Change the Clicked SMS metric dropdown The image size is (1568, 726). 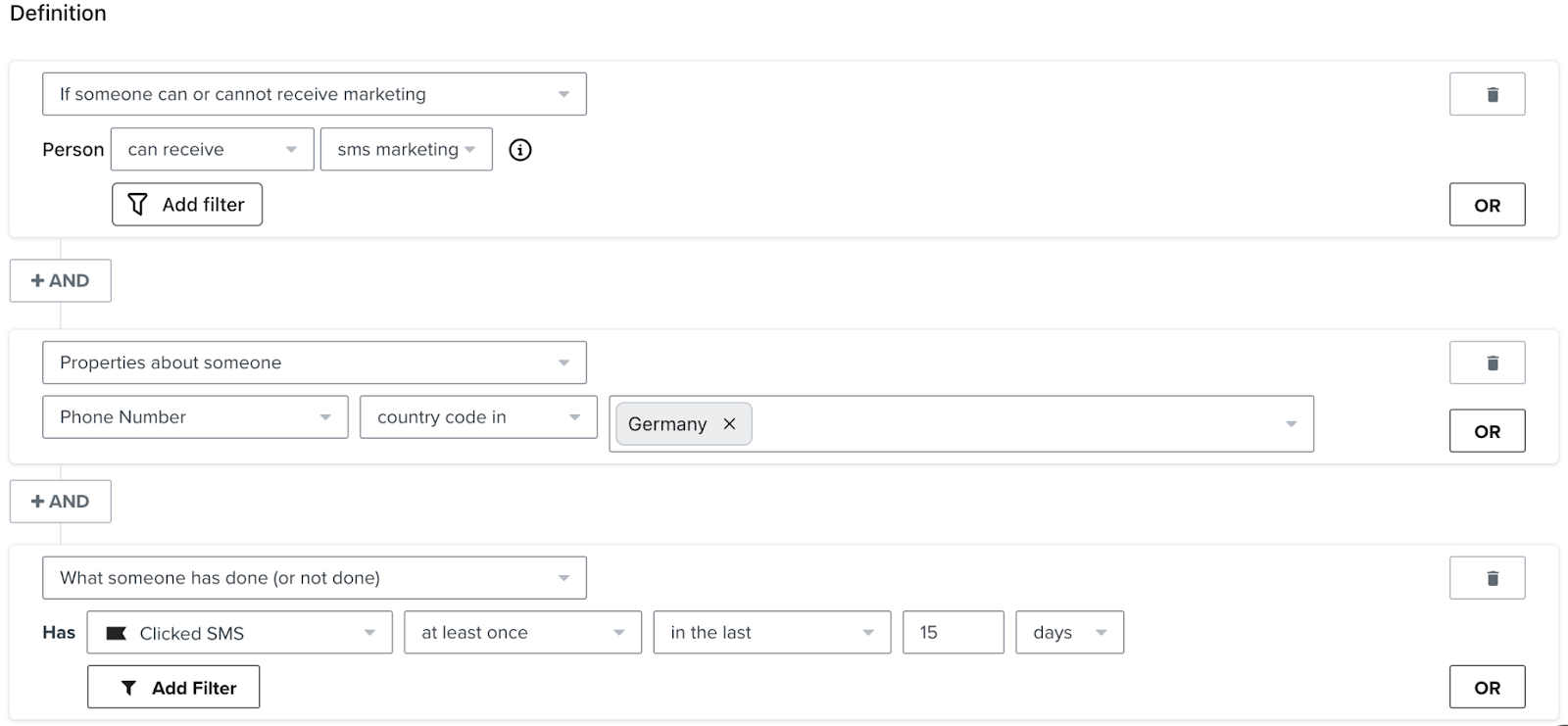[239, 633]
